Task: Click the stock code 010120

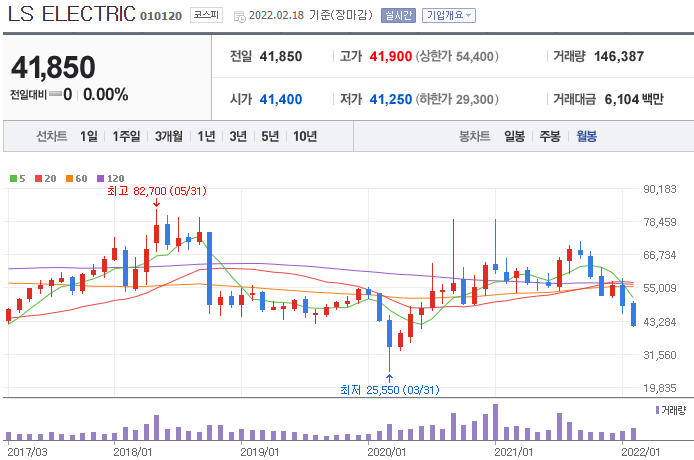Action: 161,16
